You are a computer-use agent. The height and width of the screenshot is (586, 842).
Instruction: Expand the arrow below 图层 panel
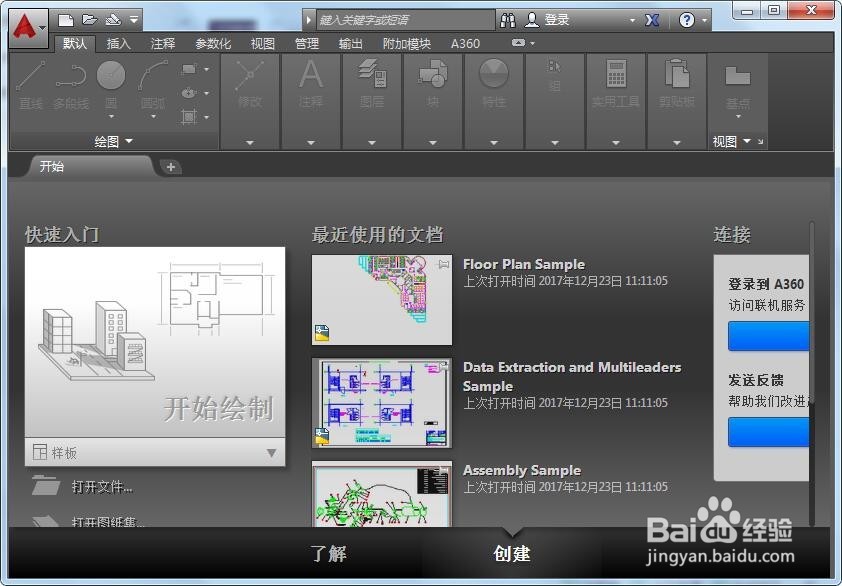pos(372,143)
